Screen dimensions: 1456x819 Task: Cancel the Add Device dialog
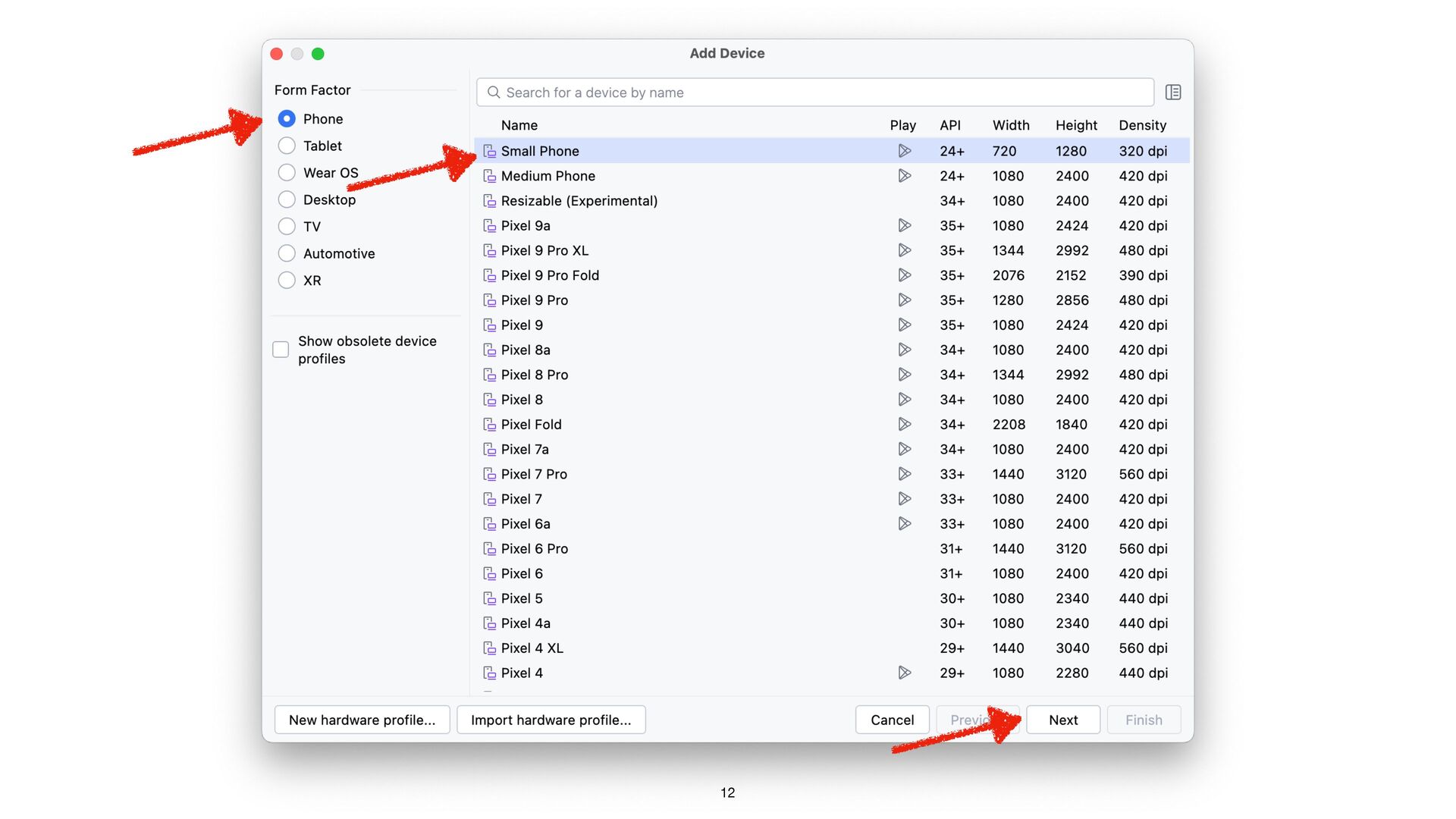tap(892, 720)
